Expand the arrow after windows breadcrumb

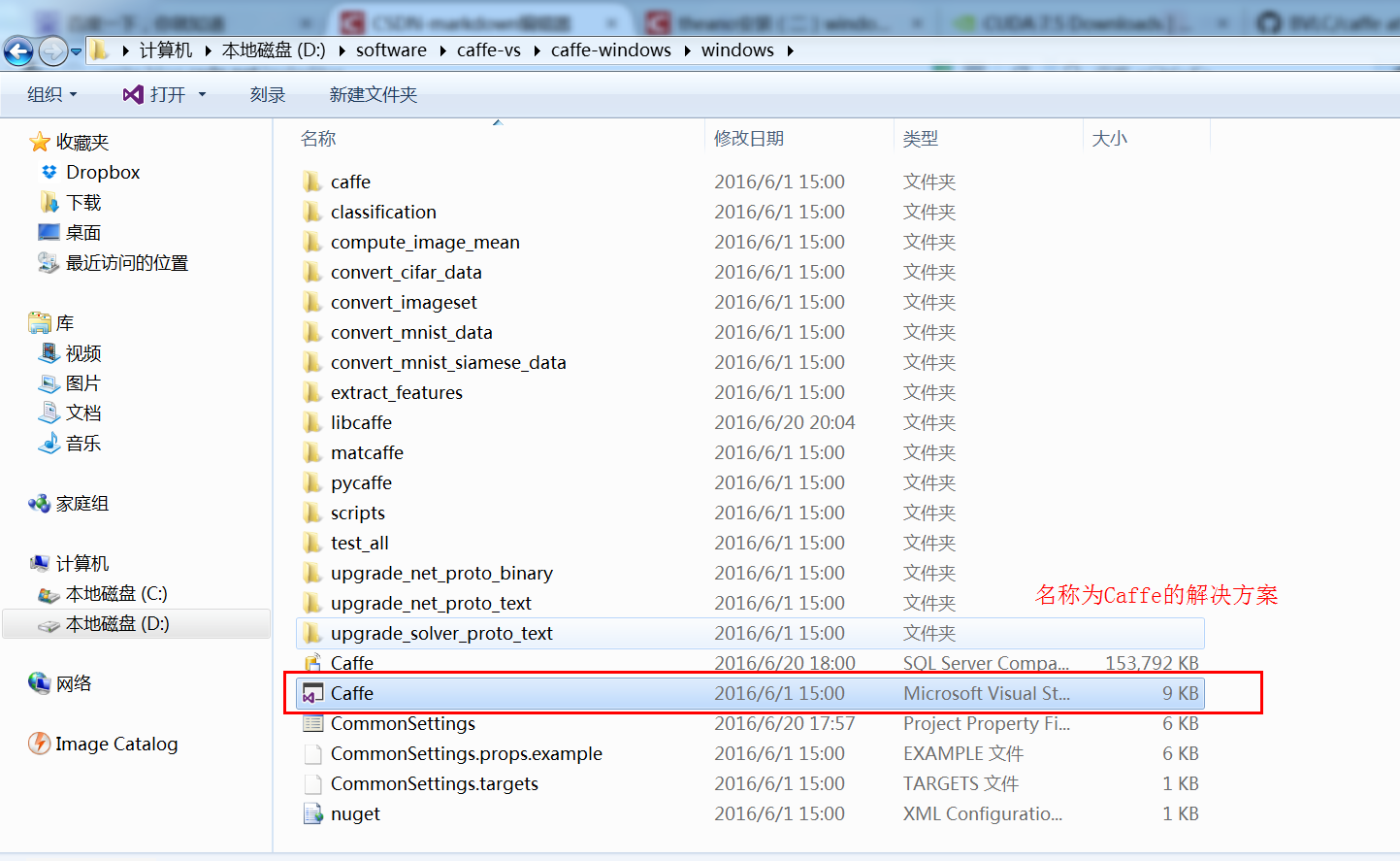tap(790, 50)
